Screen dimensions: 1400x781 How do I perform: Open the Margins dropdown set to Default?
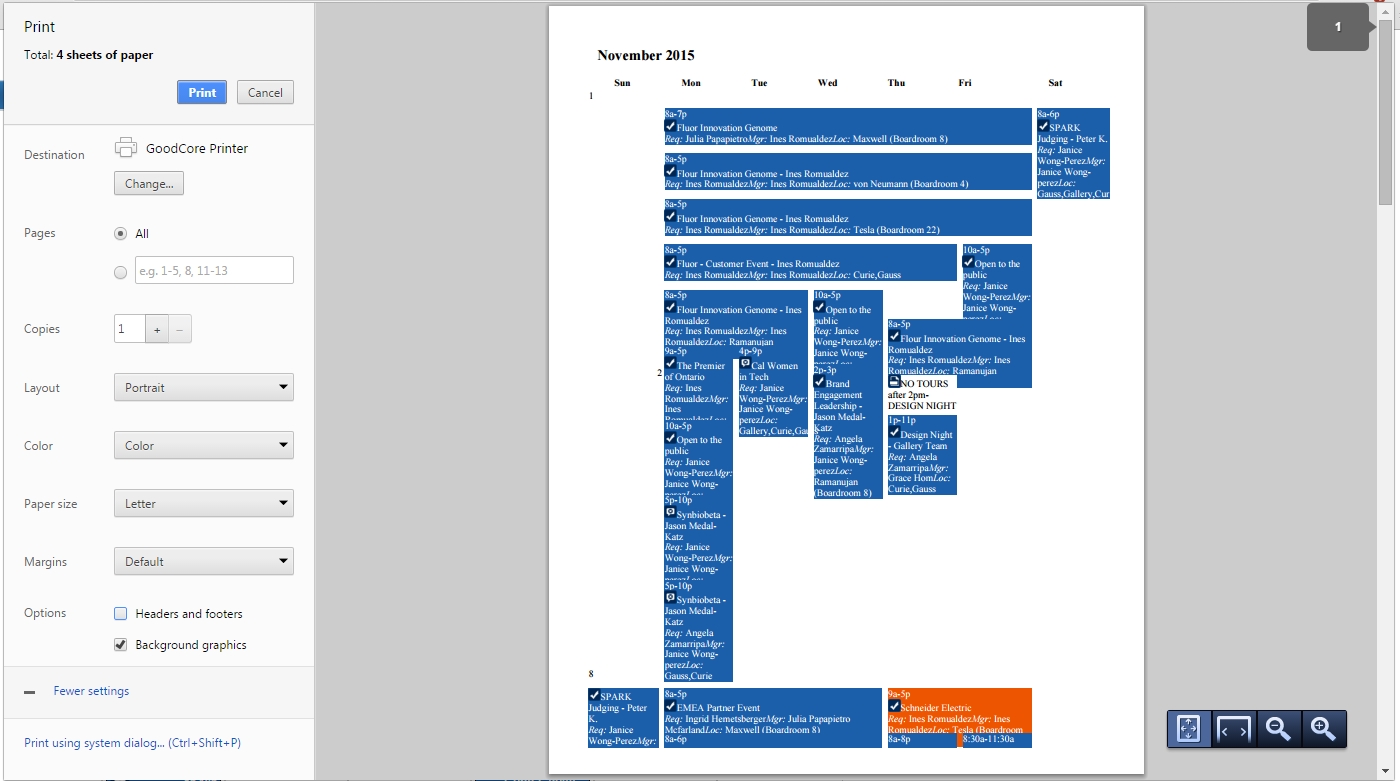click(204, 561)
